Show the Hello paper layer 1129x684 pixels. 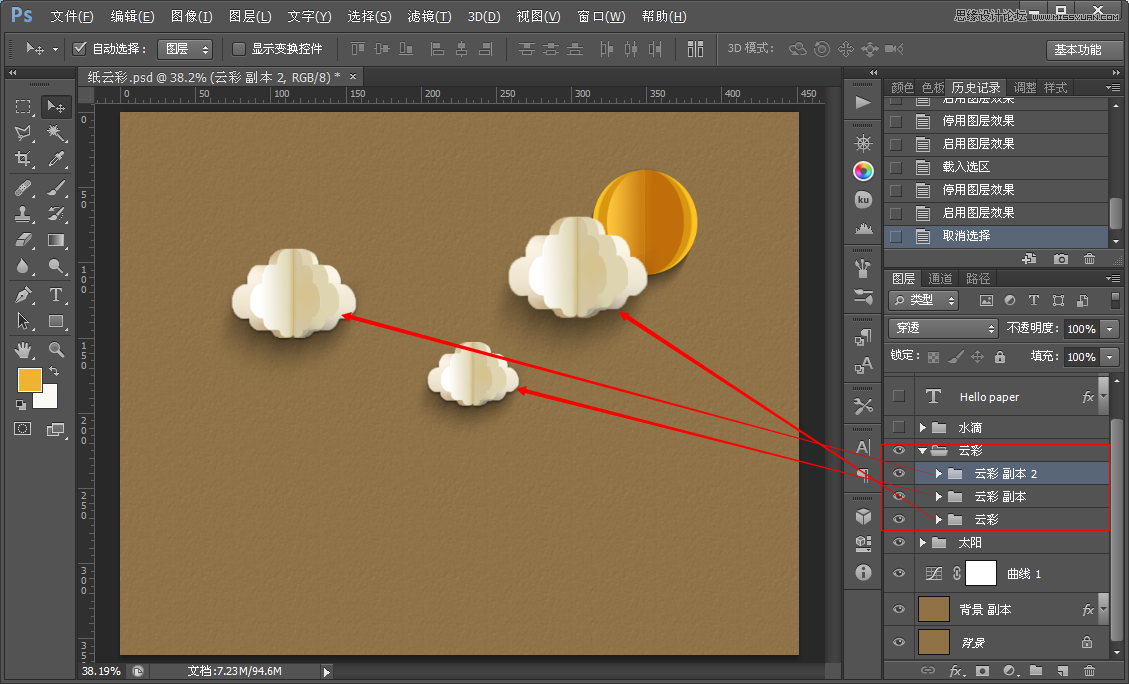pyautogui.click(x=899, y=396)
